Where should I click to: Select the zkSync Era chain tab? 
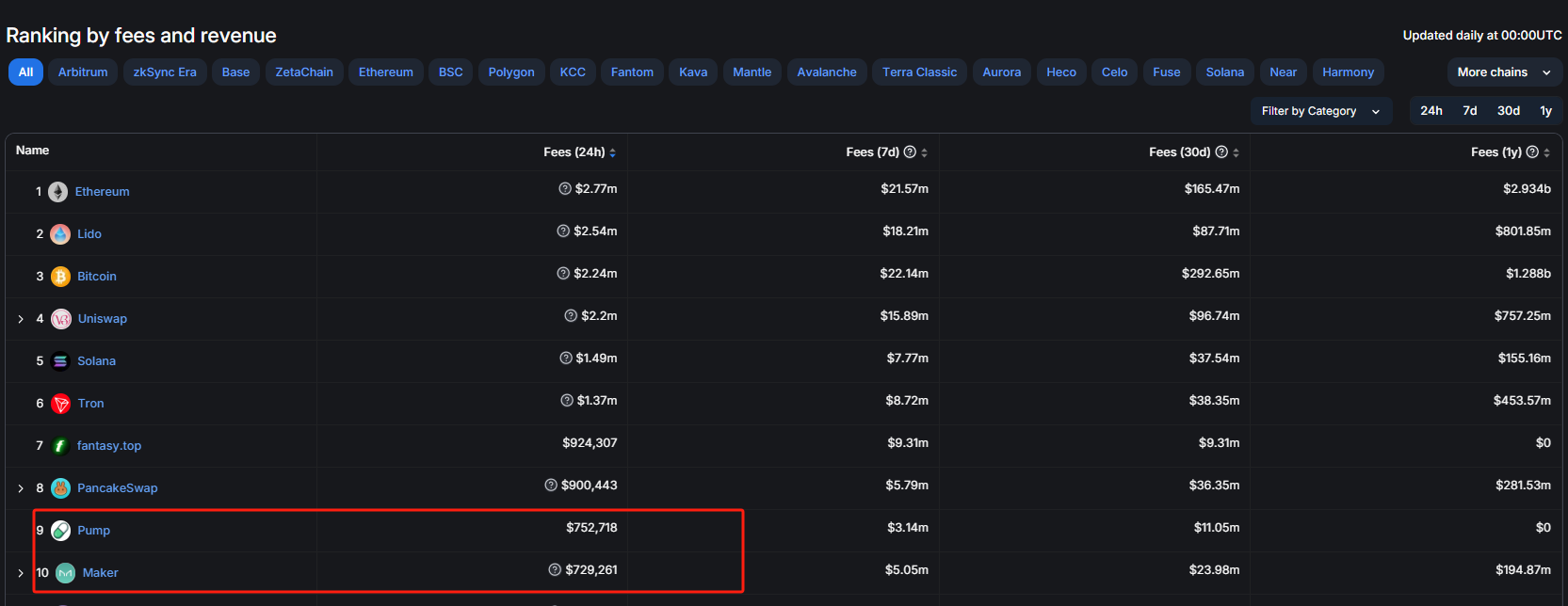pos(165,72)
